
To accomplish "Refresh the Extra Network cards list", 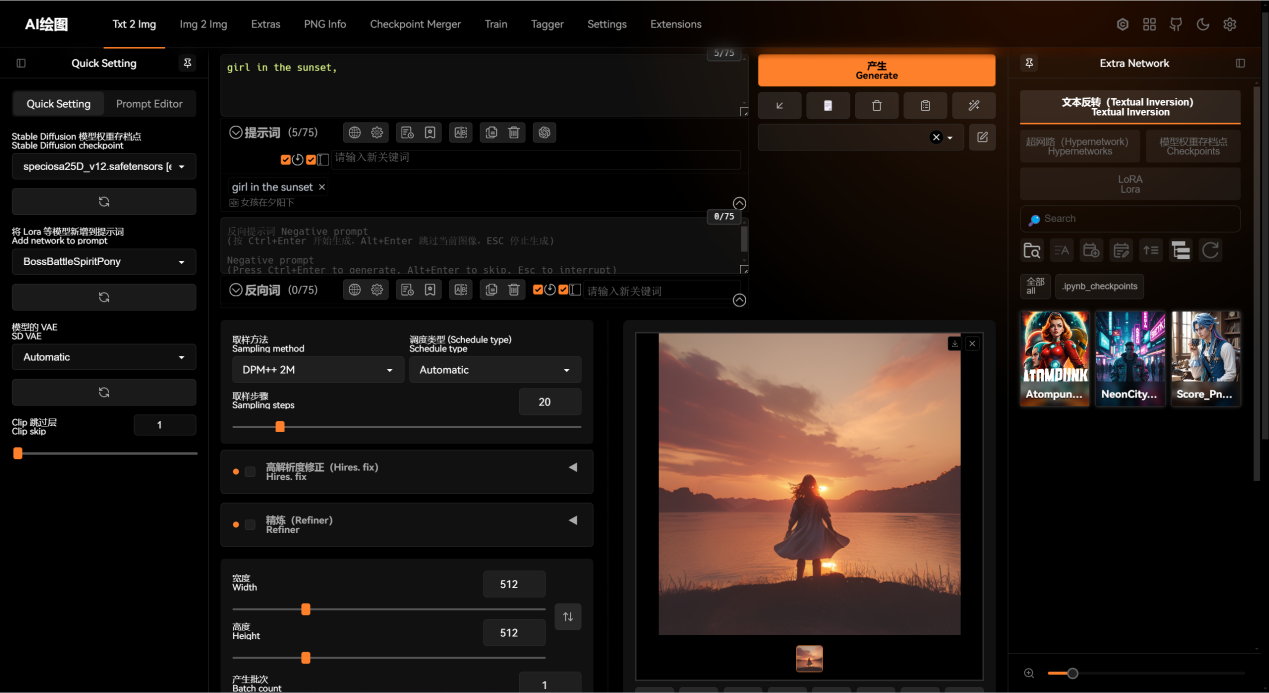I will coord(1210,250).
